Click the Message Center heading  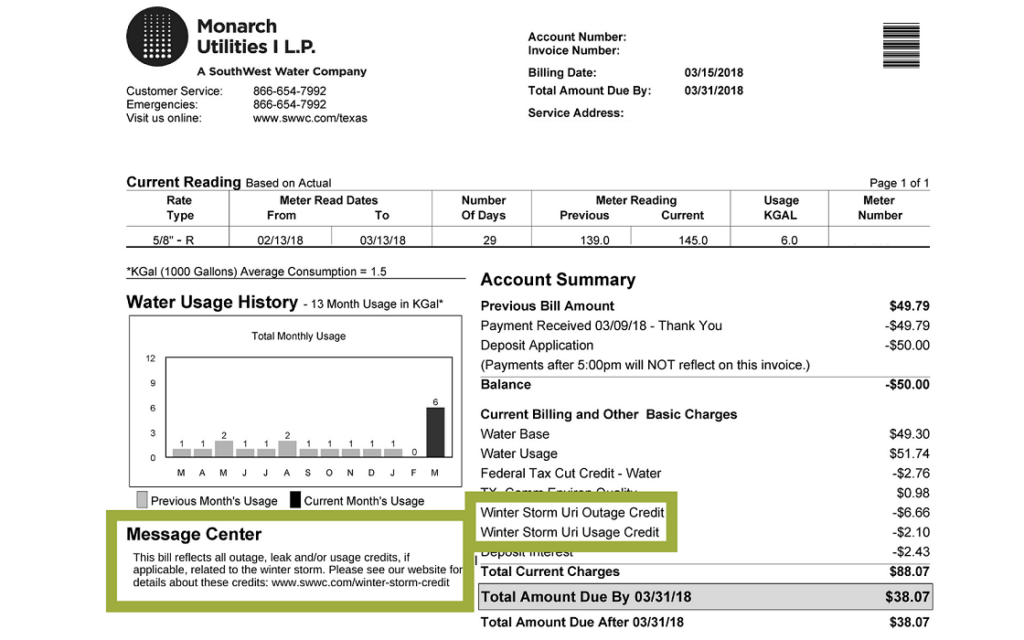click(194, 535)
